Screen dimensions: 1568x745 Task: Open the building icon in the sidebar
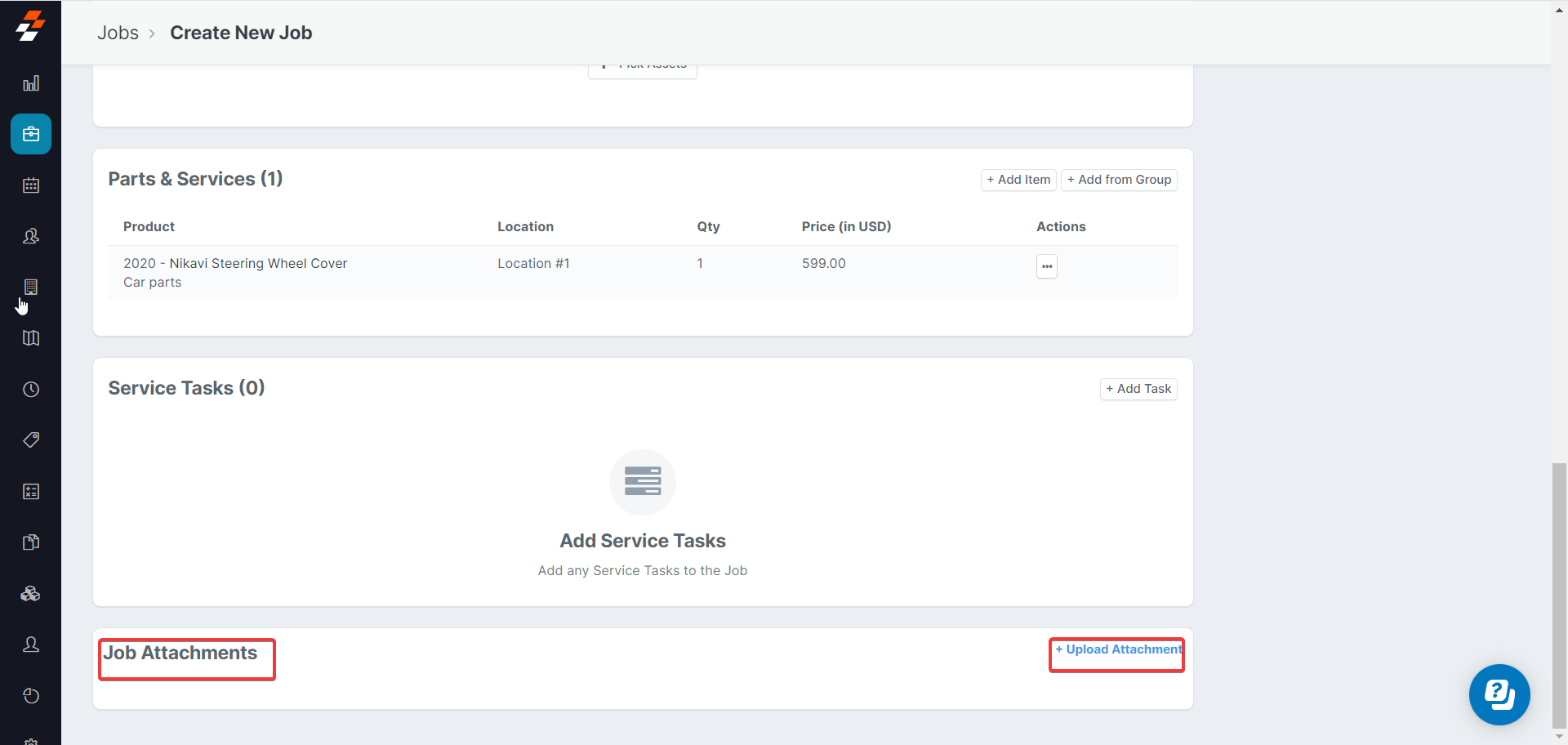pos(31,287)
